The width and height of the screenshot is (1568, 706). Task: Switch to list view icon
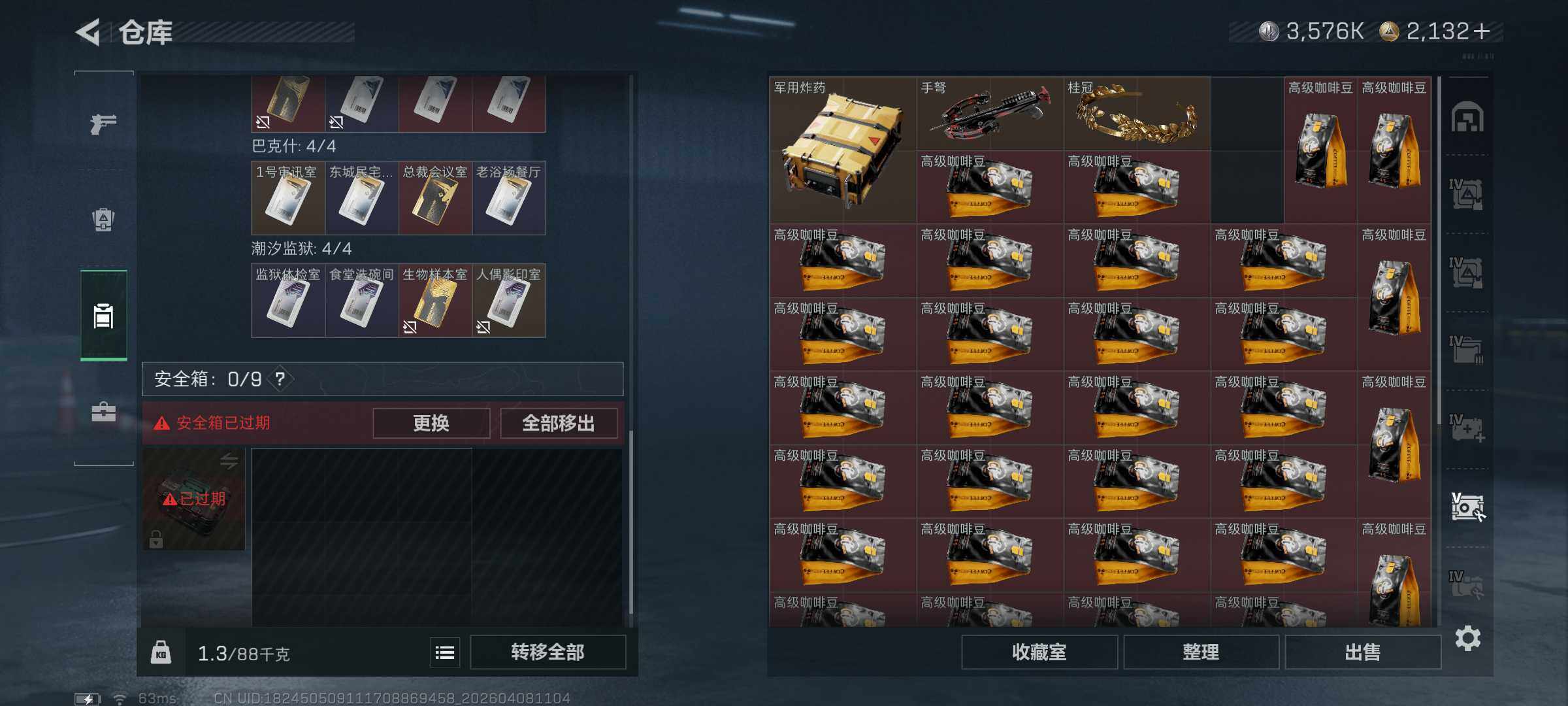445,652
